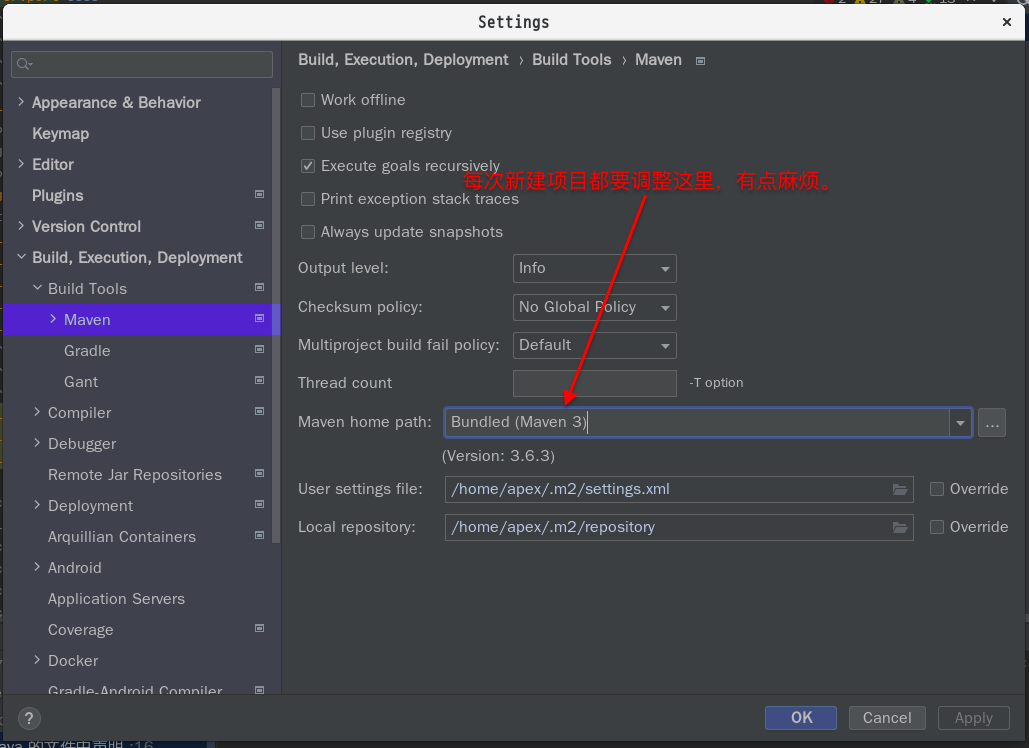Close the Settings dialog with X
Screen dimensions: 1029x748
point(1007,22)
